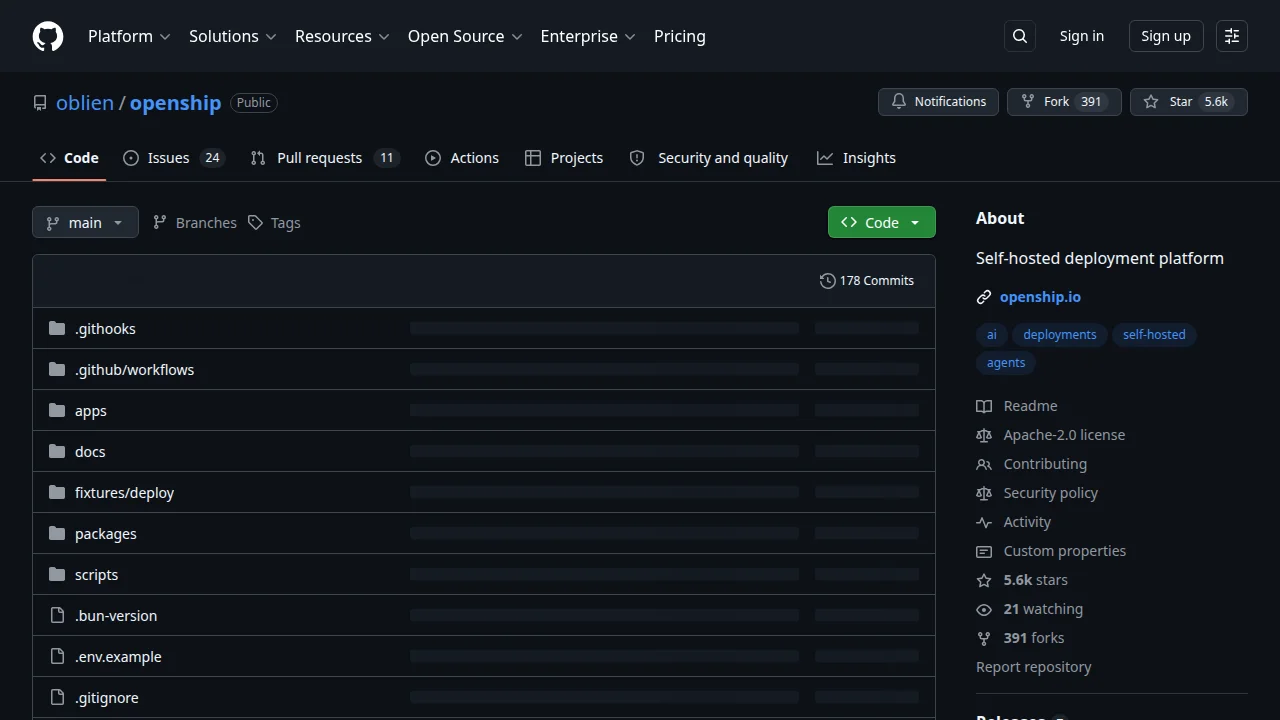
Task: Click the folder icon for .github/workflows
Action: click(x=57, y=369)
